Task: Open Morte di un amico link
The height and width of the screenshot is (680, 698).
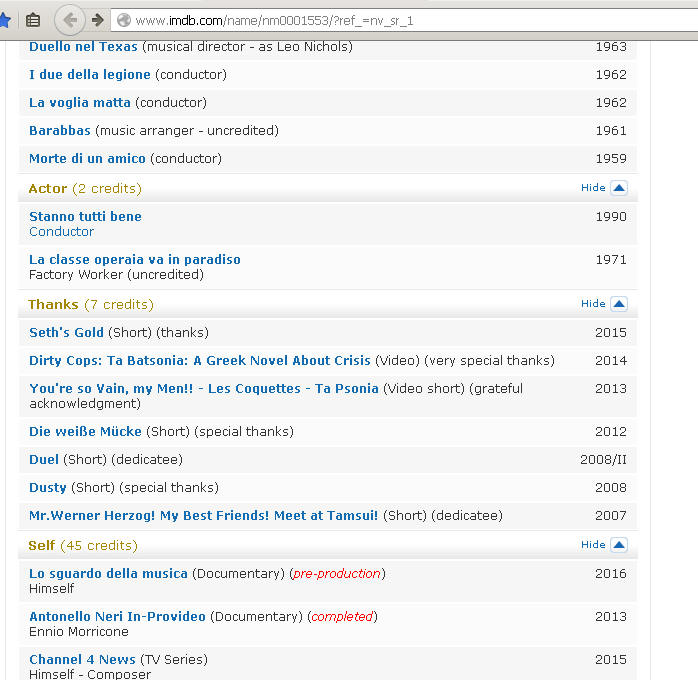Action: coord(87,159)
